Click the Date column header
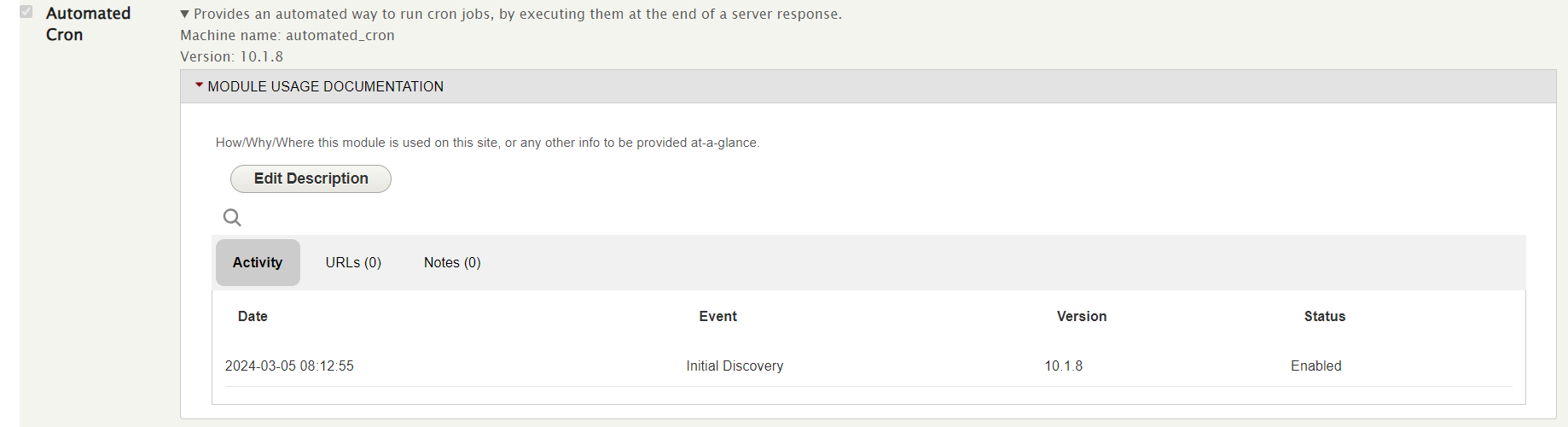 253,317
